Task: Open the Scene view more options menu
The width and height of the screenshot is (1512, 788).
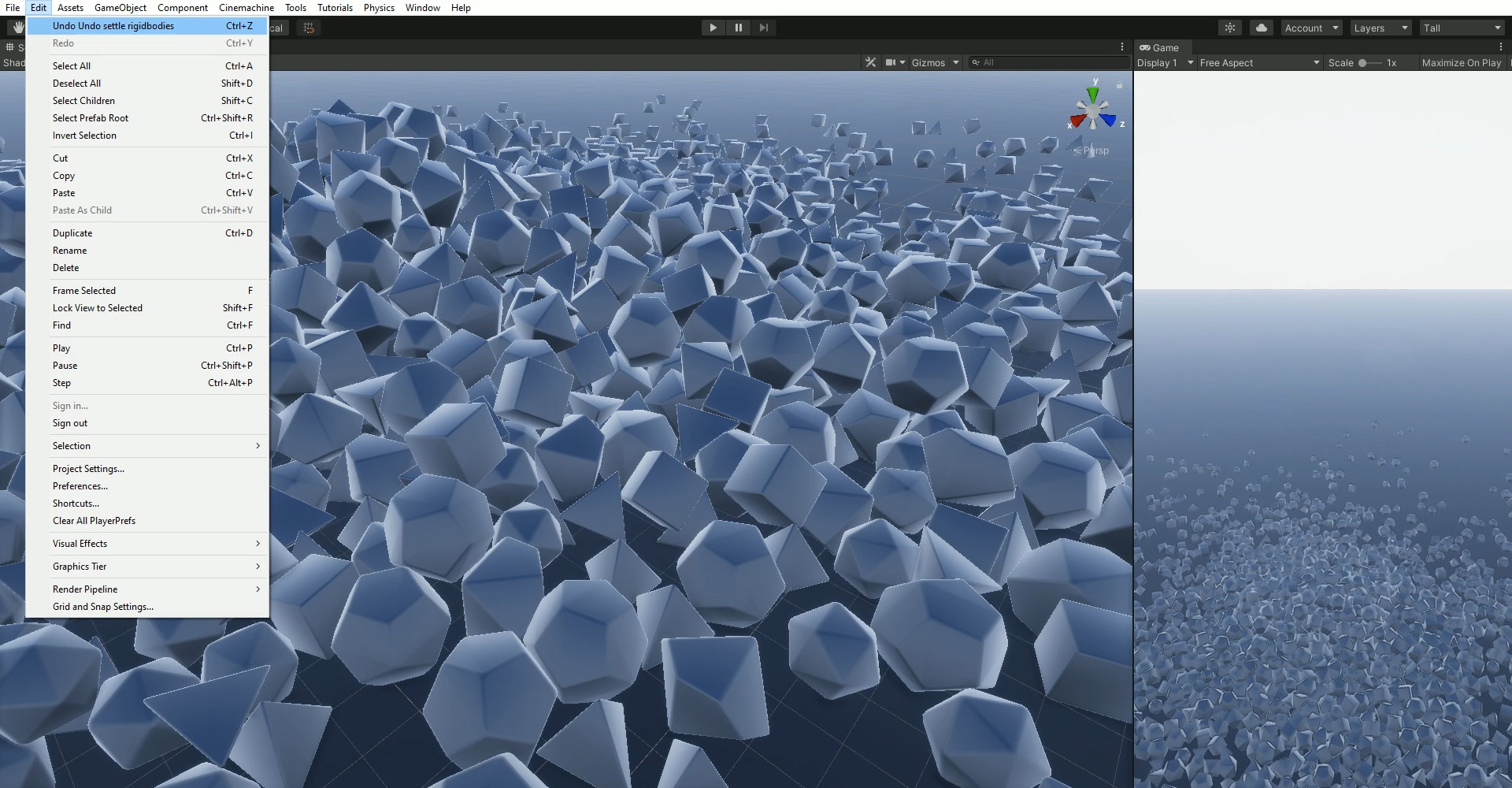Action: click(x=1122, y=46)
